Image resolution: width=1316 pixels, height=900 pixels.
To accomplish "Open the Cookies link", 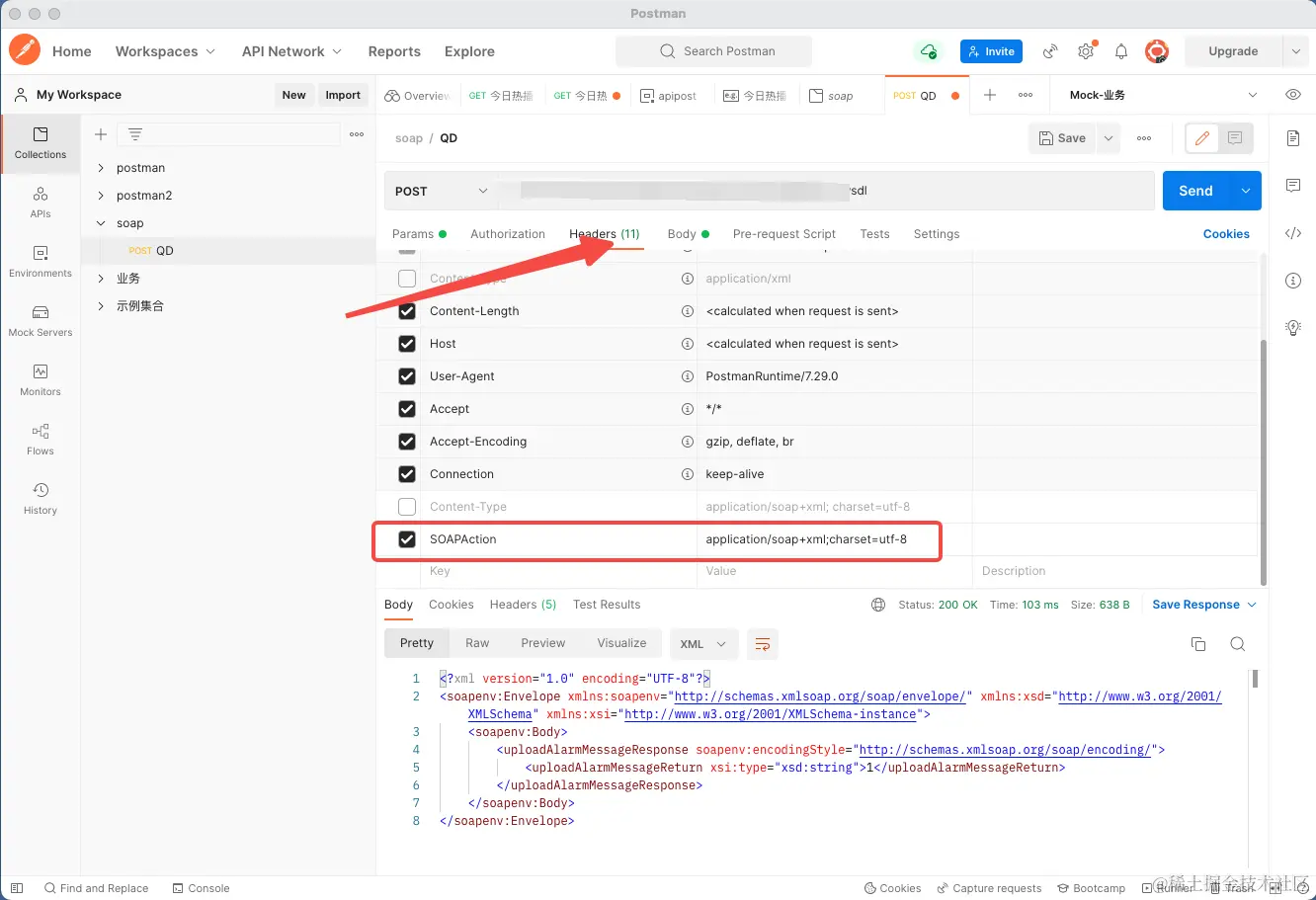I will tap(1226, 234).
